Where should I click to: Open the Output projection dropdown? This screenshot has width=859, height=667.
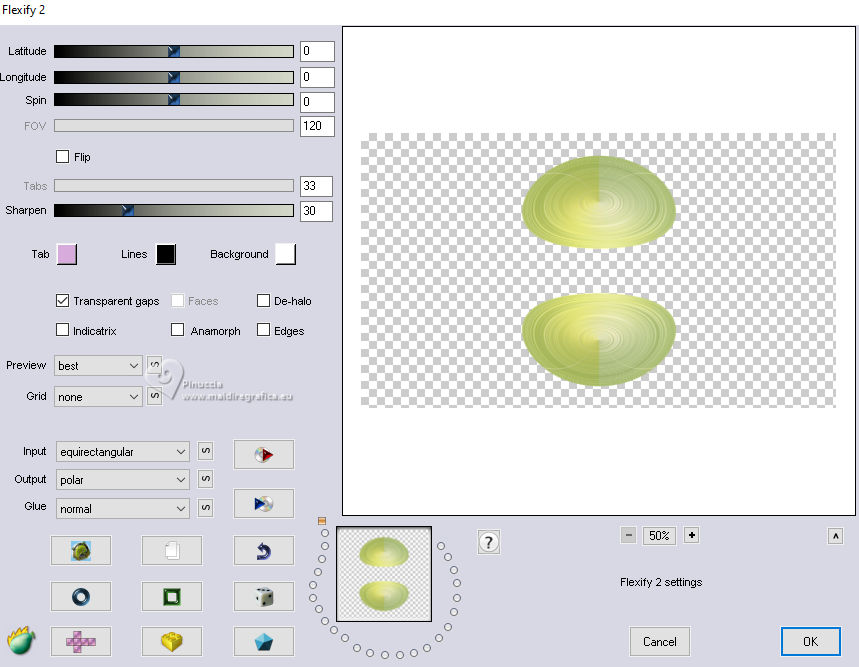tap(123, 480)
